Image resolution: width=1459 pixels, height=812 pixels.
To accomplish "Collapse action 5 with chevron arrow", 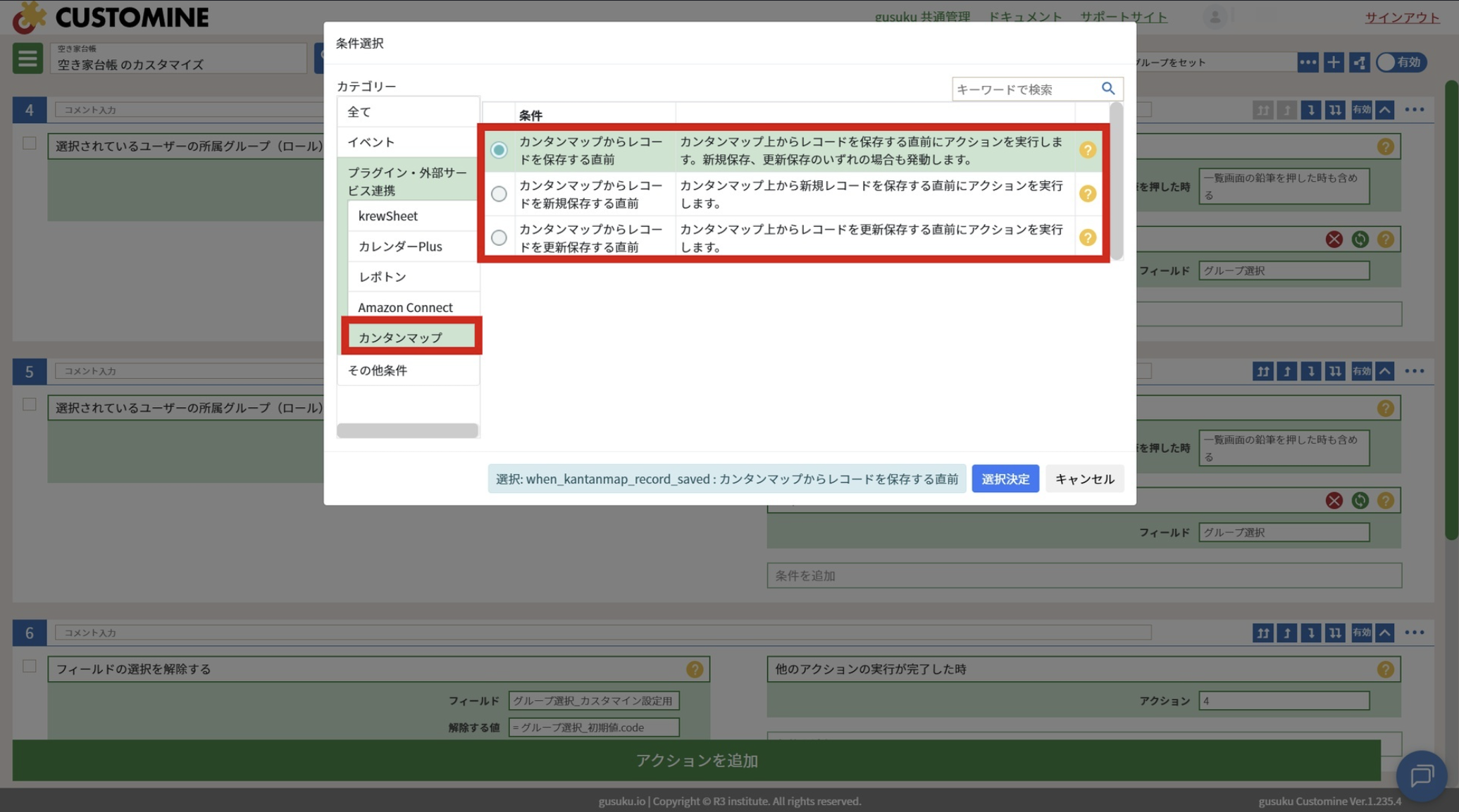I will coord(1384,371).
